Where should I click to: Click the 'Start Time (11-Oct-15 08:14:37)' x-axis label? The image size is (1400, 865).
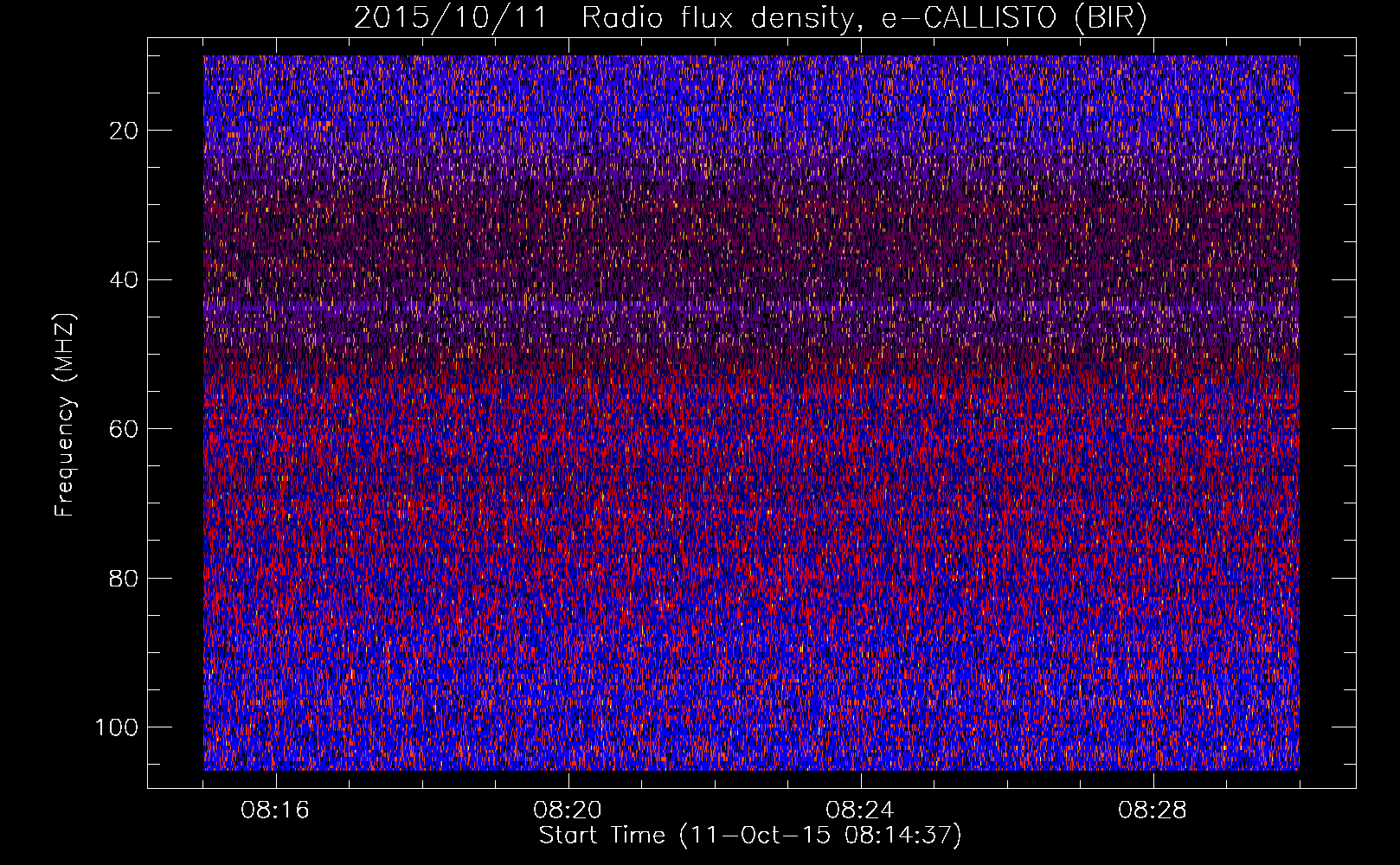tap(750, 836)
